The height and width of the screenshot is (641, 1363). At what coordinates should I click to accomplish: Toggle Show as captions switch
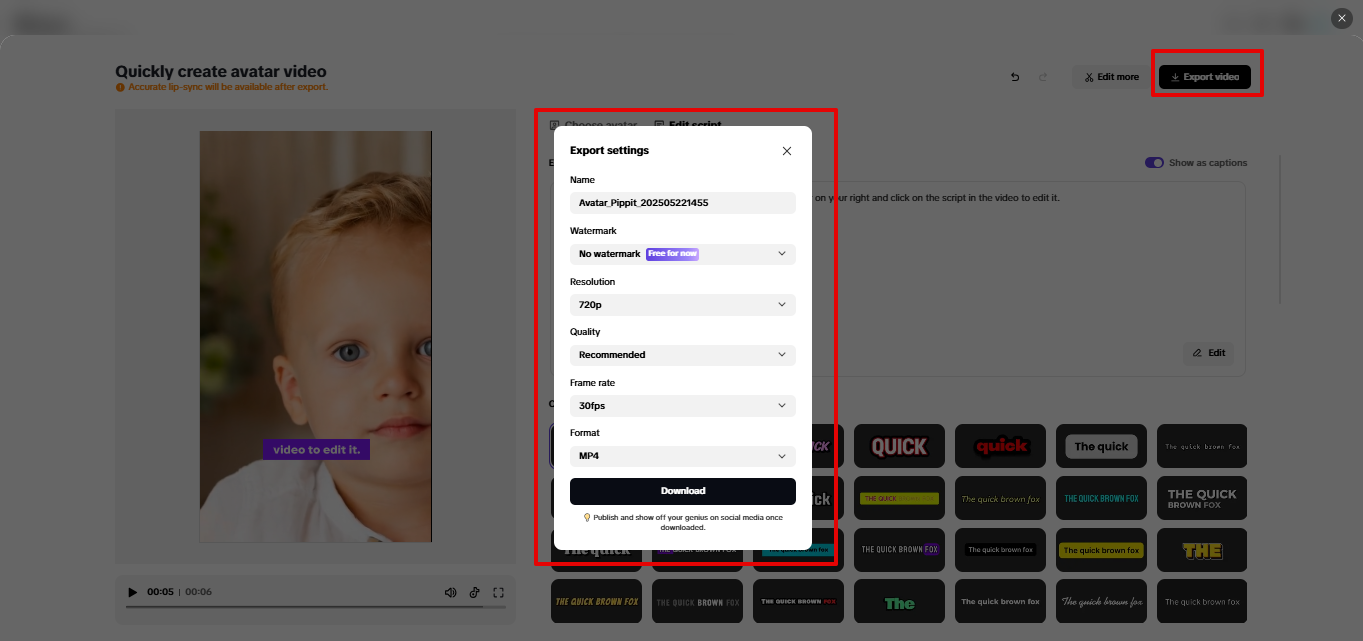[1154, 162]
